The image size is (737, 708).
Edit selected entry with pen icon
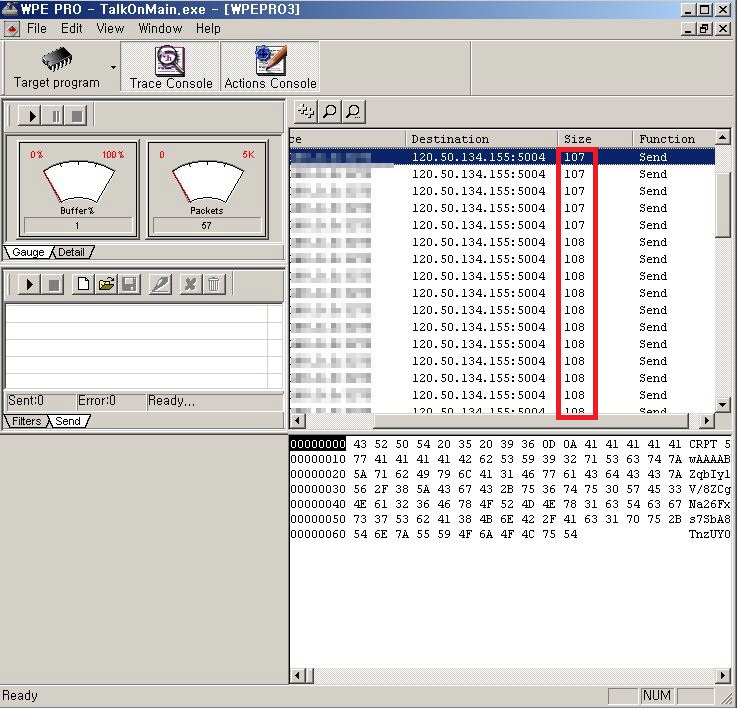pos(160,284)
